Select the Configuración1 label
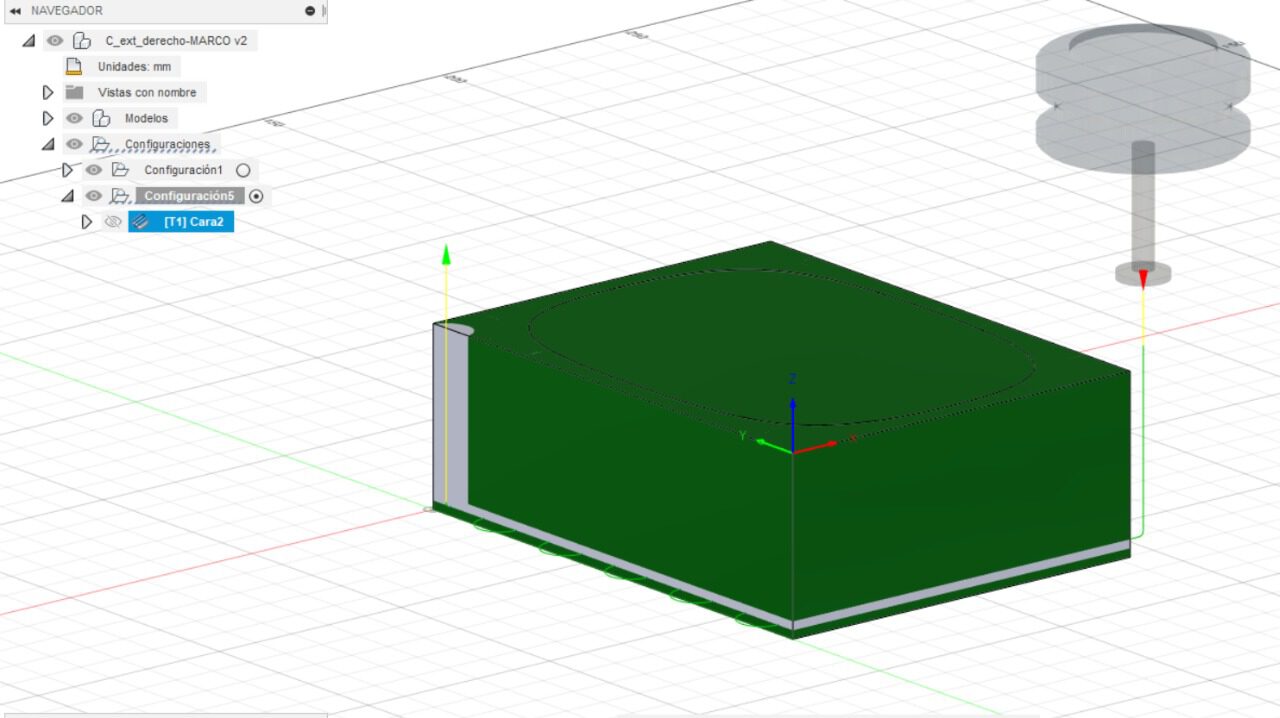1280x718 pixels. click(x=184, y=170)
